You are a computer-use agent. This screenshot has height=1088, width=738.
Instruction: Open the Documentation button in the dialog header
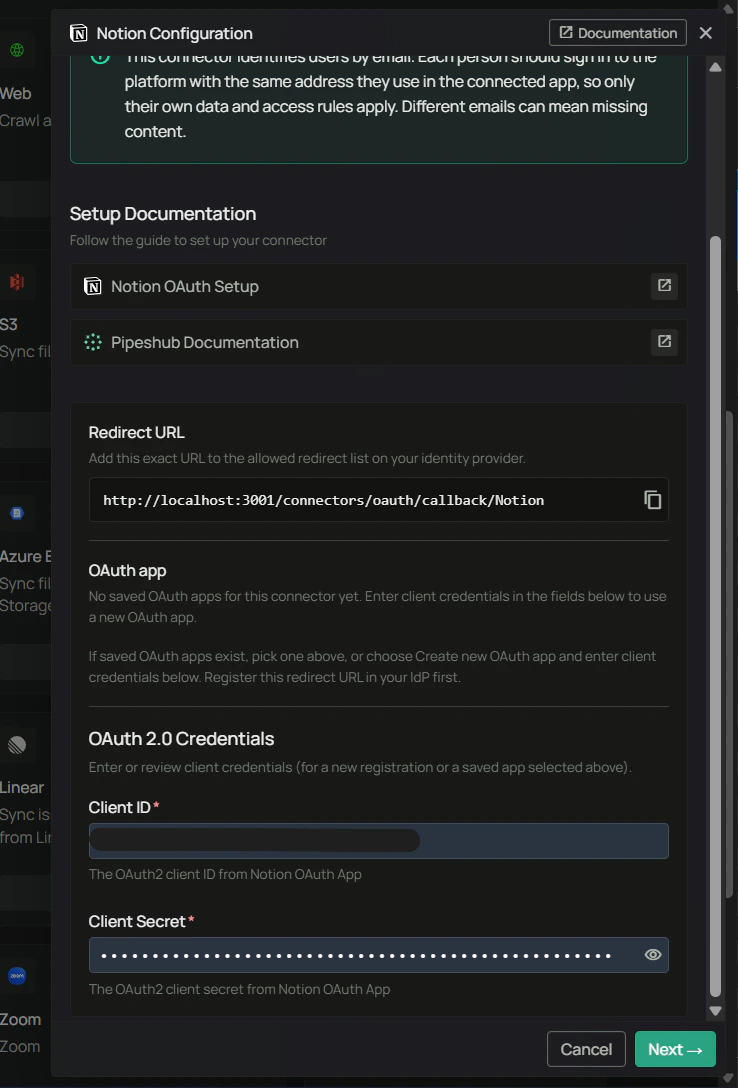click(x=617, y=33)
